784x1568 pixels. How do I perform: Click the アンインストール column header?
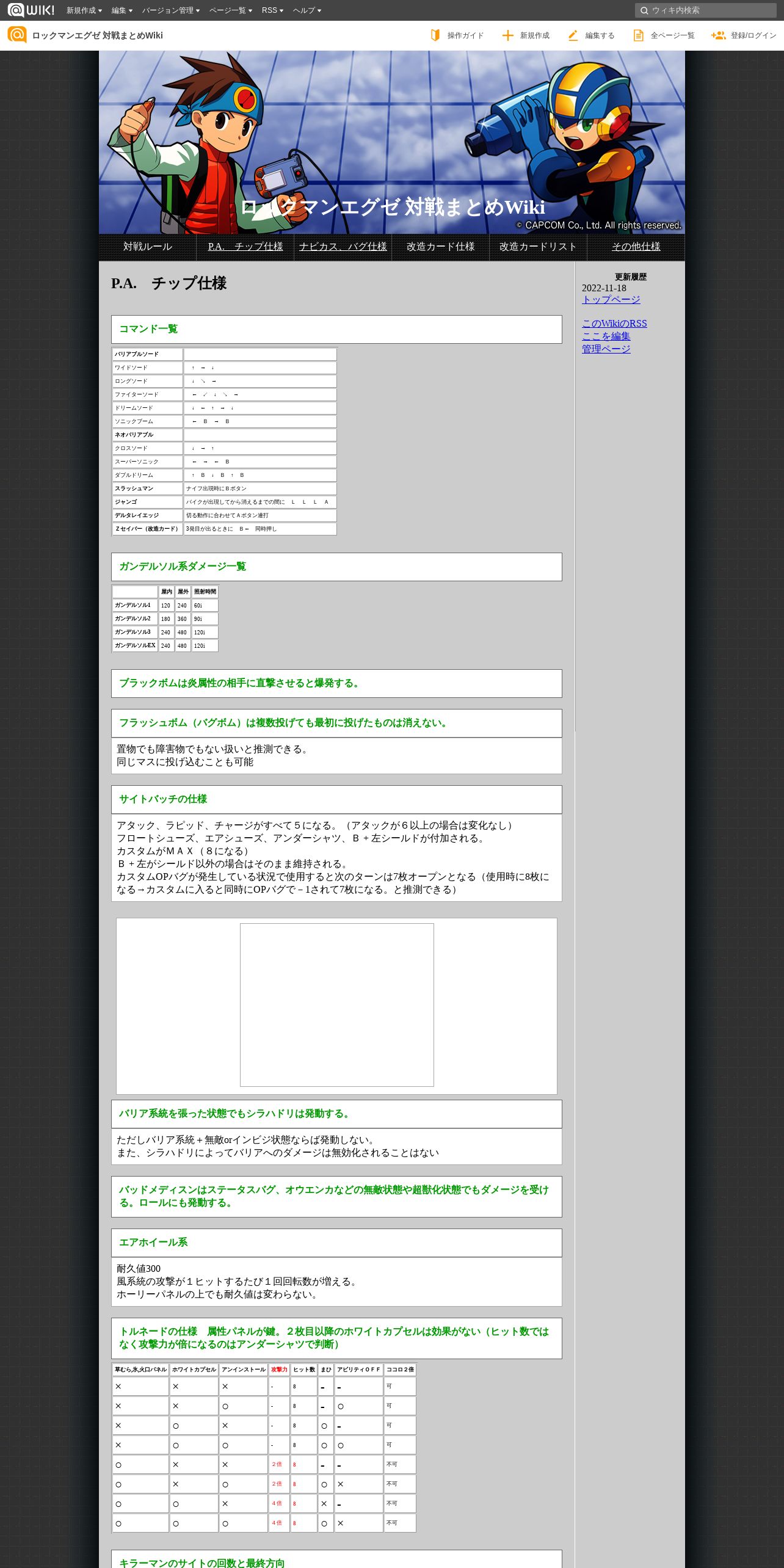[244, 1370]
